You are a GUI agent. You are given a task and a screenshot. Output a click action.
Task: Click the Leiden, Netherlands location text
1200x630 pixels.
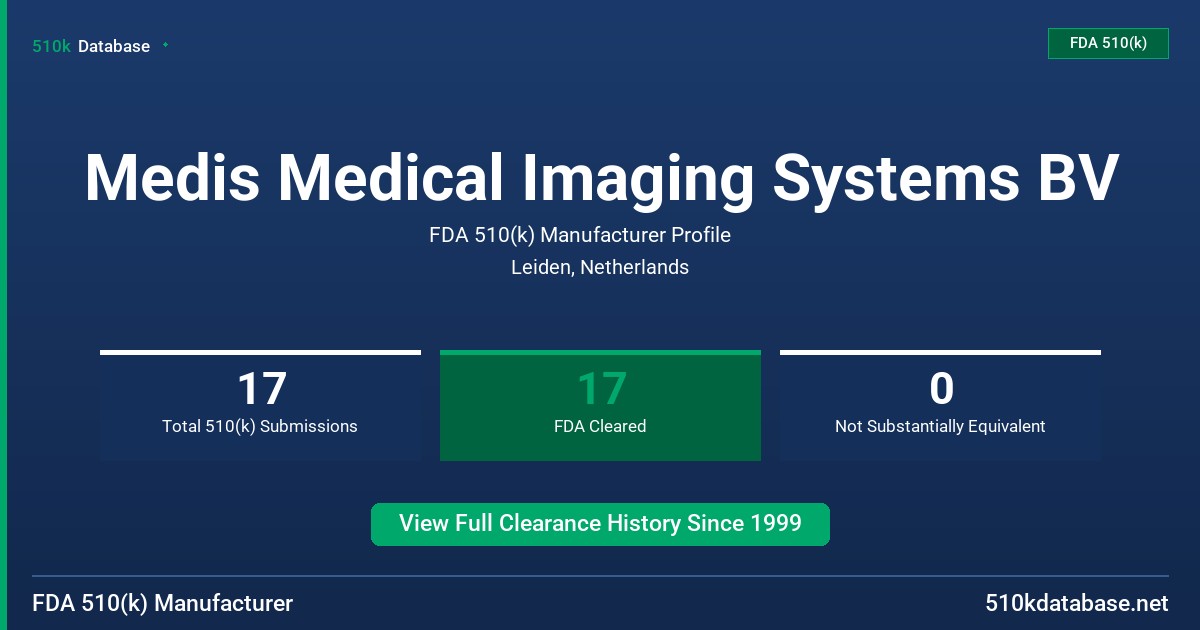[x=600, y=268]
